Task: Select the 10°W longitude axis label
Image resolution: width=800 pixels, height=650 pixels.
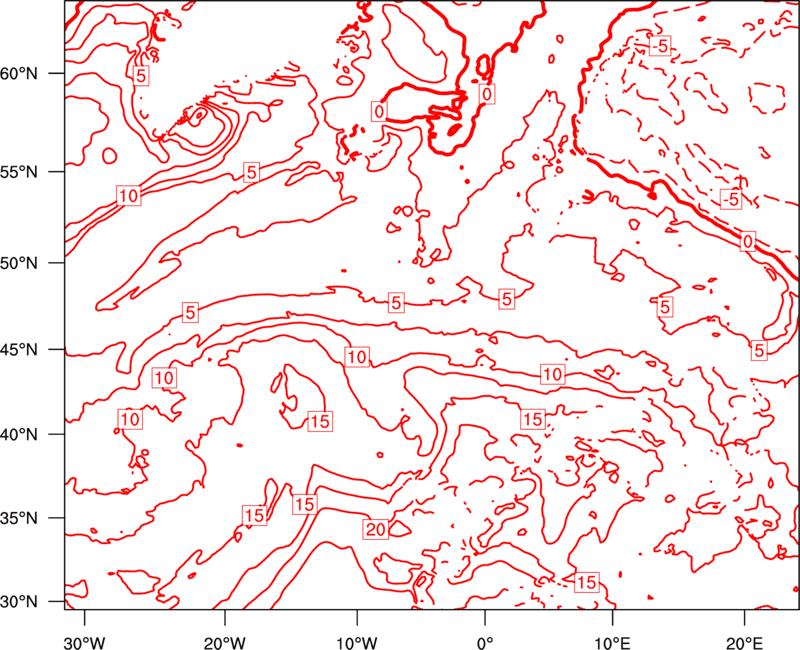Action: [x=356, y=642]
